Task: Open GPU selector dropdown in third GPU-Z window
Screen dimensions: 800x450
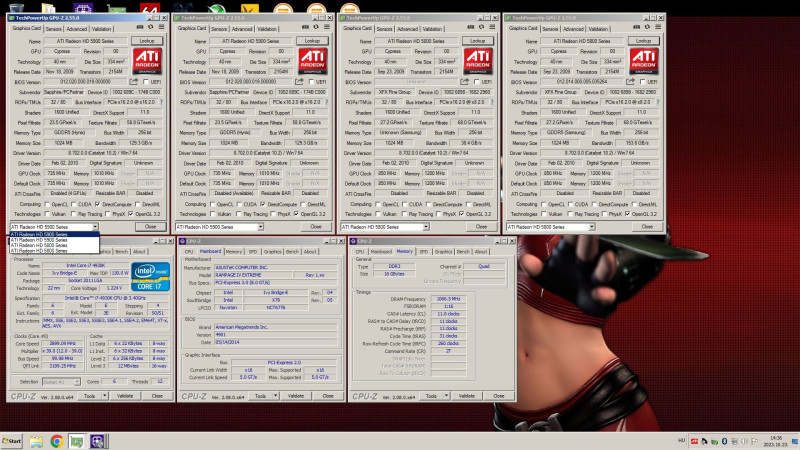Action: pos(426,227)
